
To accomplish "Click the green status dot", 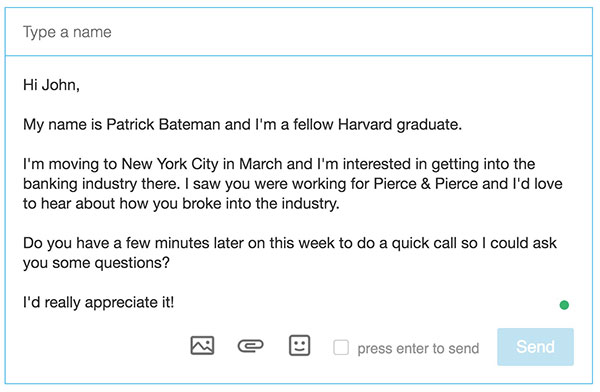I will tap(564, 305).
